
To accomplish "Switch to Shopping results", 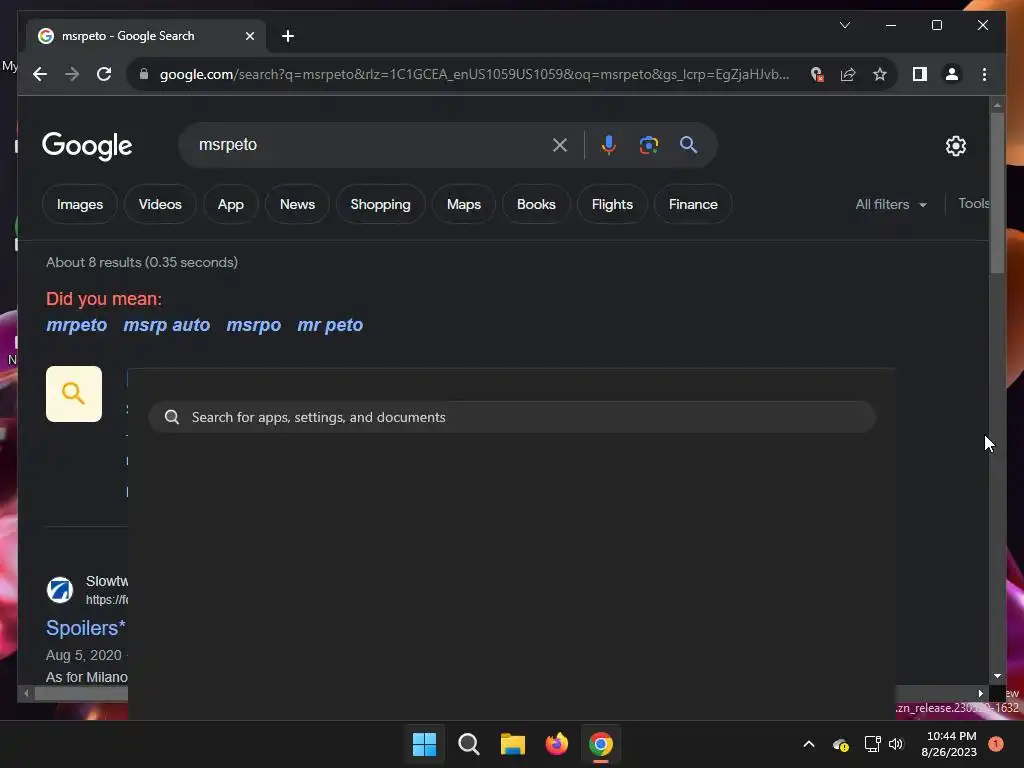I will point(380,204).
